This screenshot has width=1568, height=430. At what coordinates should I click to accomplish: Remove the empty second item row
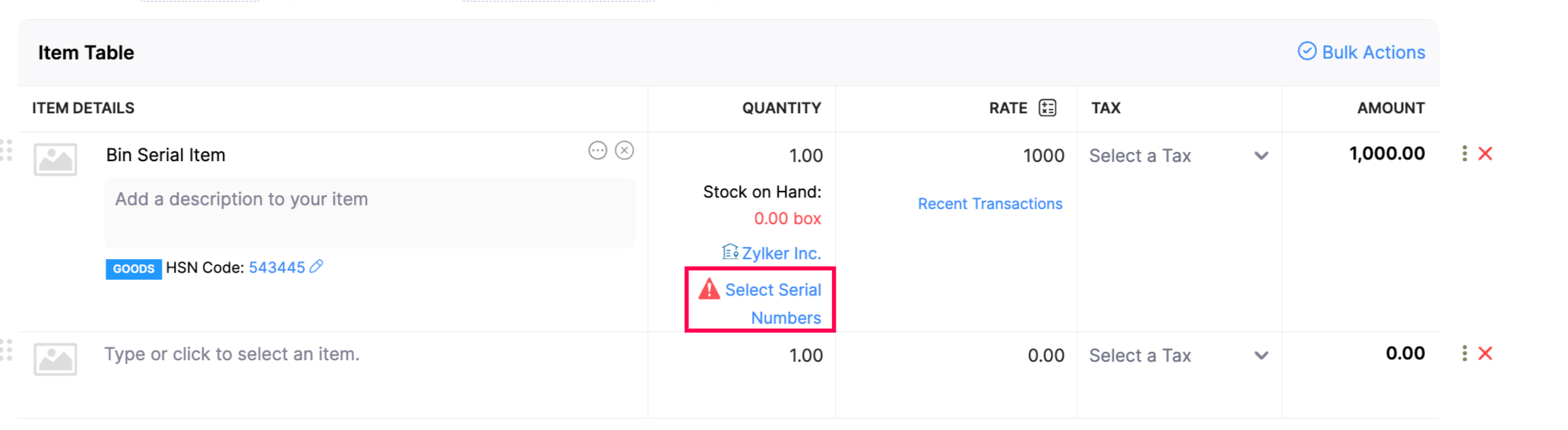(1485, 353)
